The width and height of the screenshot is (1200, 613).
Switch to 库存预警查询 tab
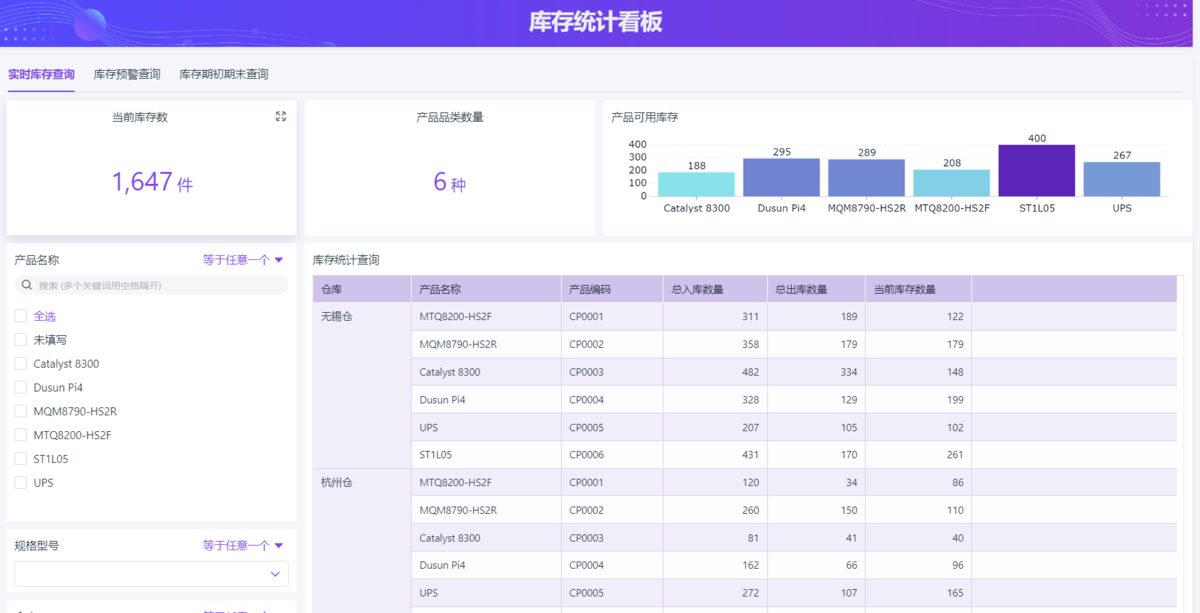[x=127, y=75]
